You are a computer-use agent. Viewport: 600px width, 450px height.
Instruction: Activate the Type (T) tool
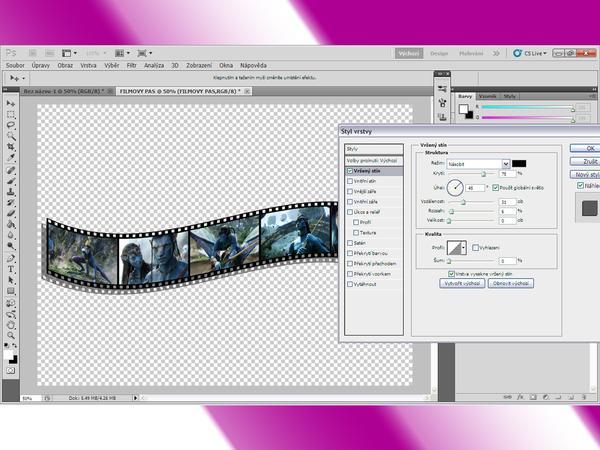pos(11,269)
